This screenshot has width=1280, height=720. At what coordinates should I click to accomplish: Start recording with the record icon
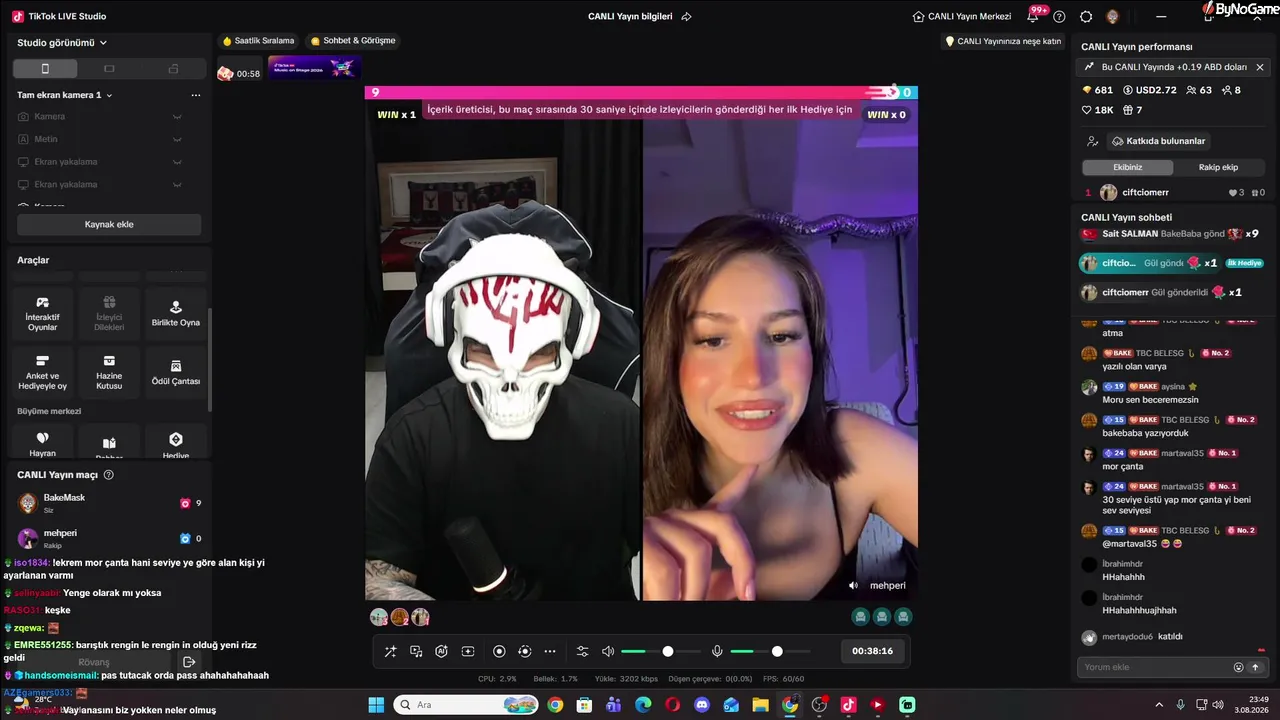[x=499, y=651]
